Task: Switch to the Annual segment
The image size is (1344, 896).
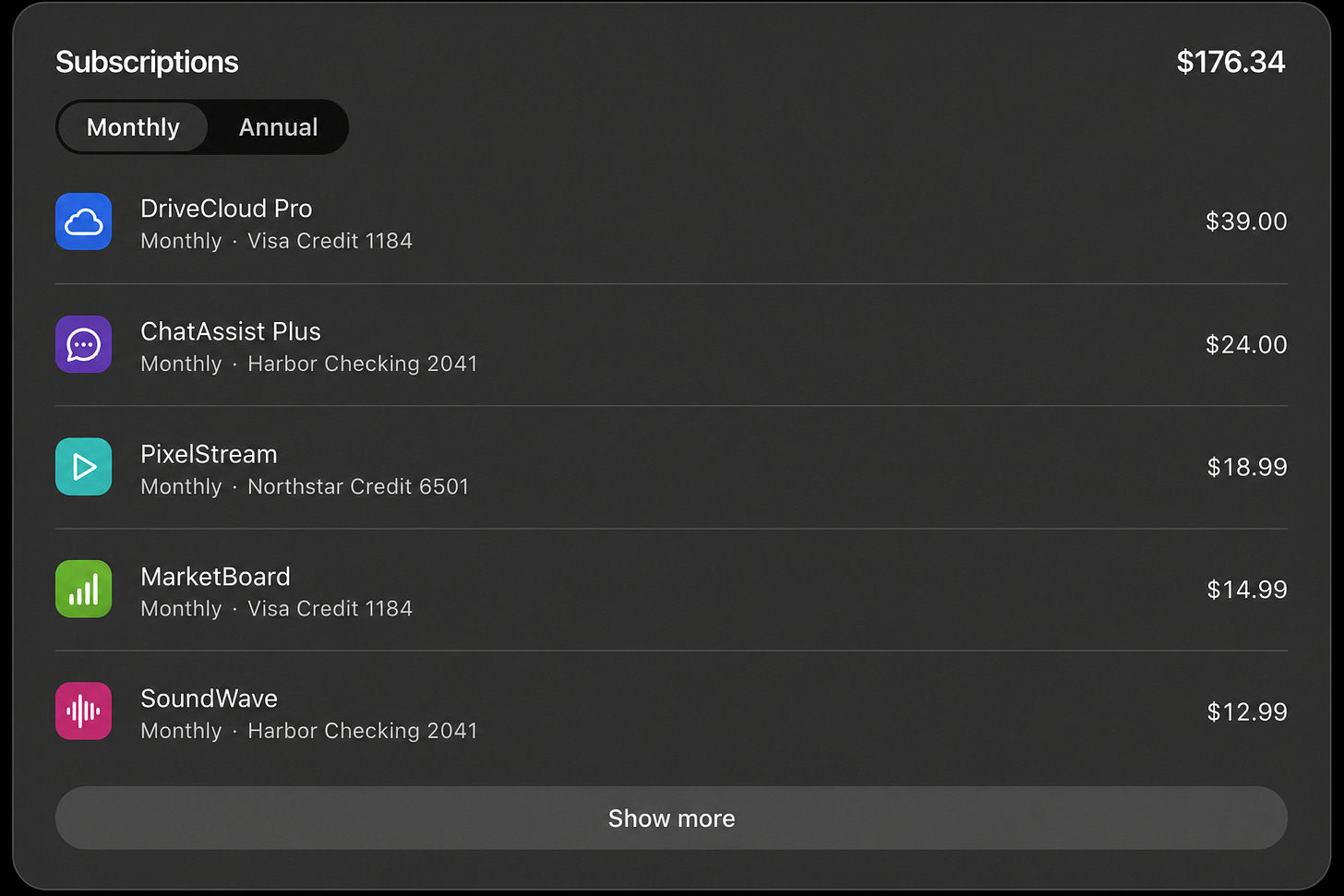Action: (278, 127)
